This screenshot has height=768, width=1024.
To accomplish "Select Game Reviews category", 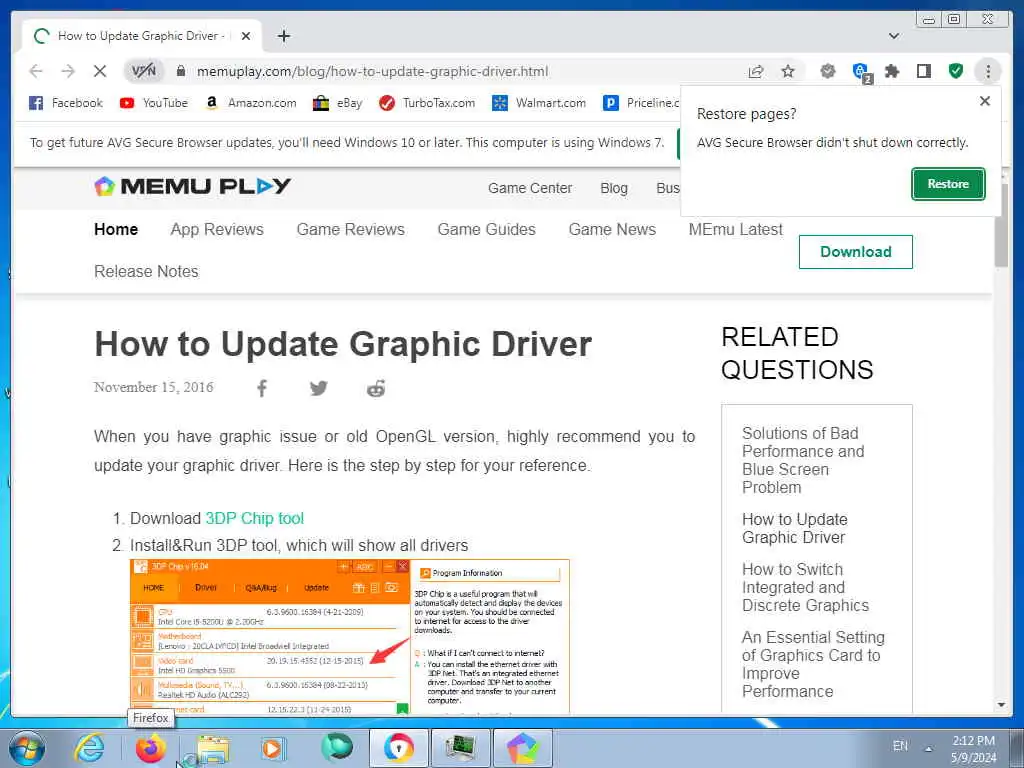I will pyautogui.click(x=351, y=229).
